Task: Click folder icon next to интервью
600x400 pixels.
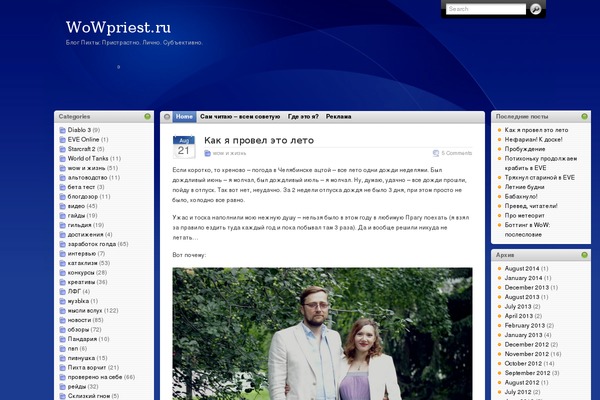Action: pyautogui.click(x=63, y=254)
